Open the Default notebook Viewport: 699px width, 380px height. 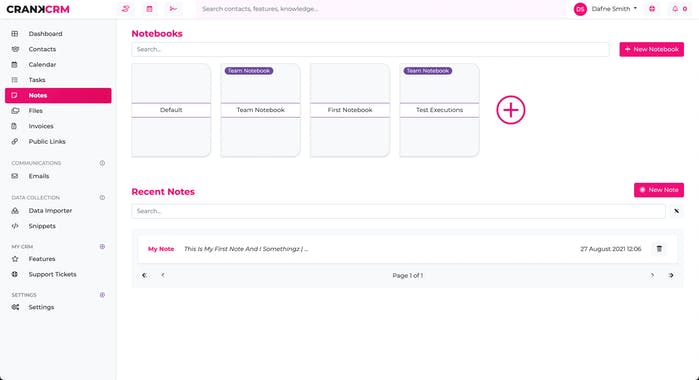171,110
